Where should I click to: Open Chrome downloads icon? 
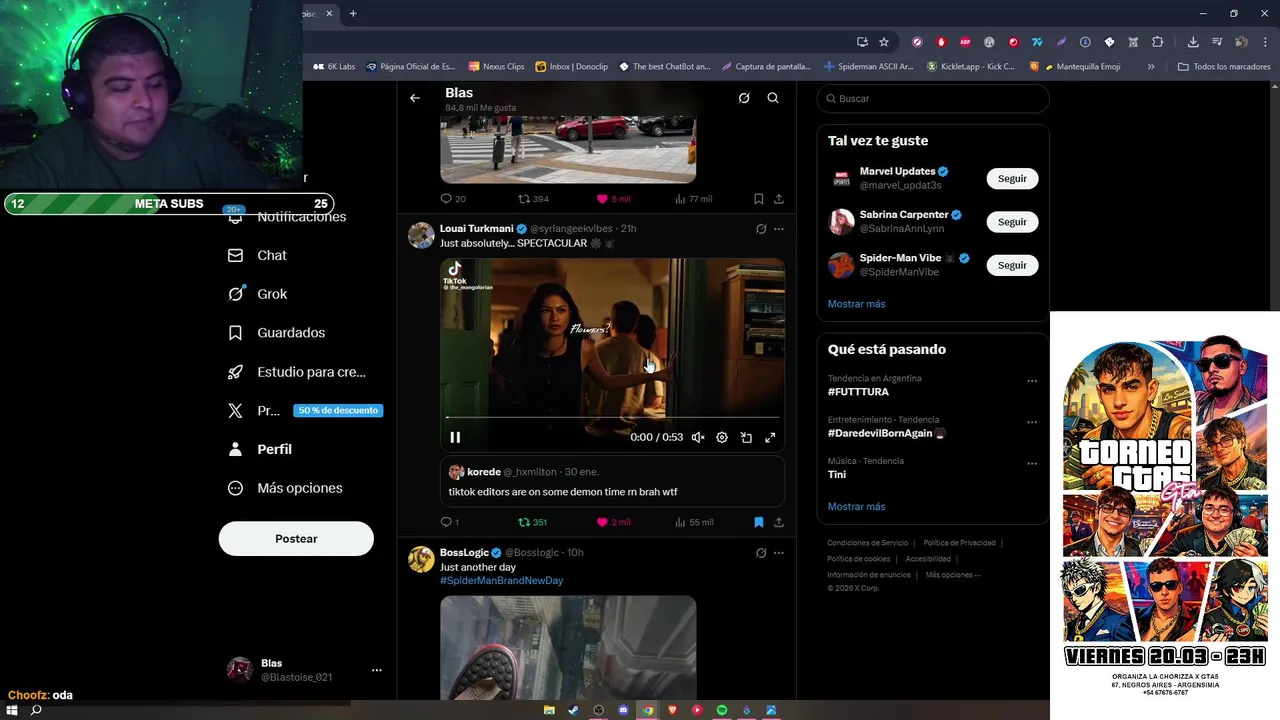coord(1193,42)
